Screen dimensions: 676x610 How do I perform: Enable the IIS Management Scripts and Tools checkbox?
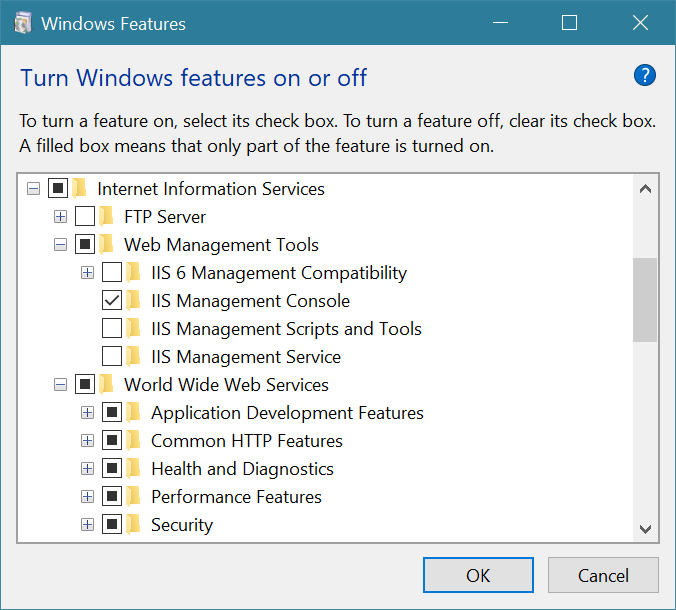(x=112, y=329)
